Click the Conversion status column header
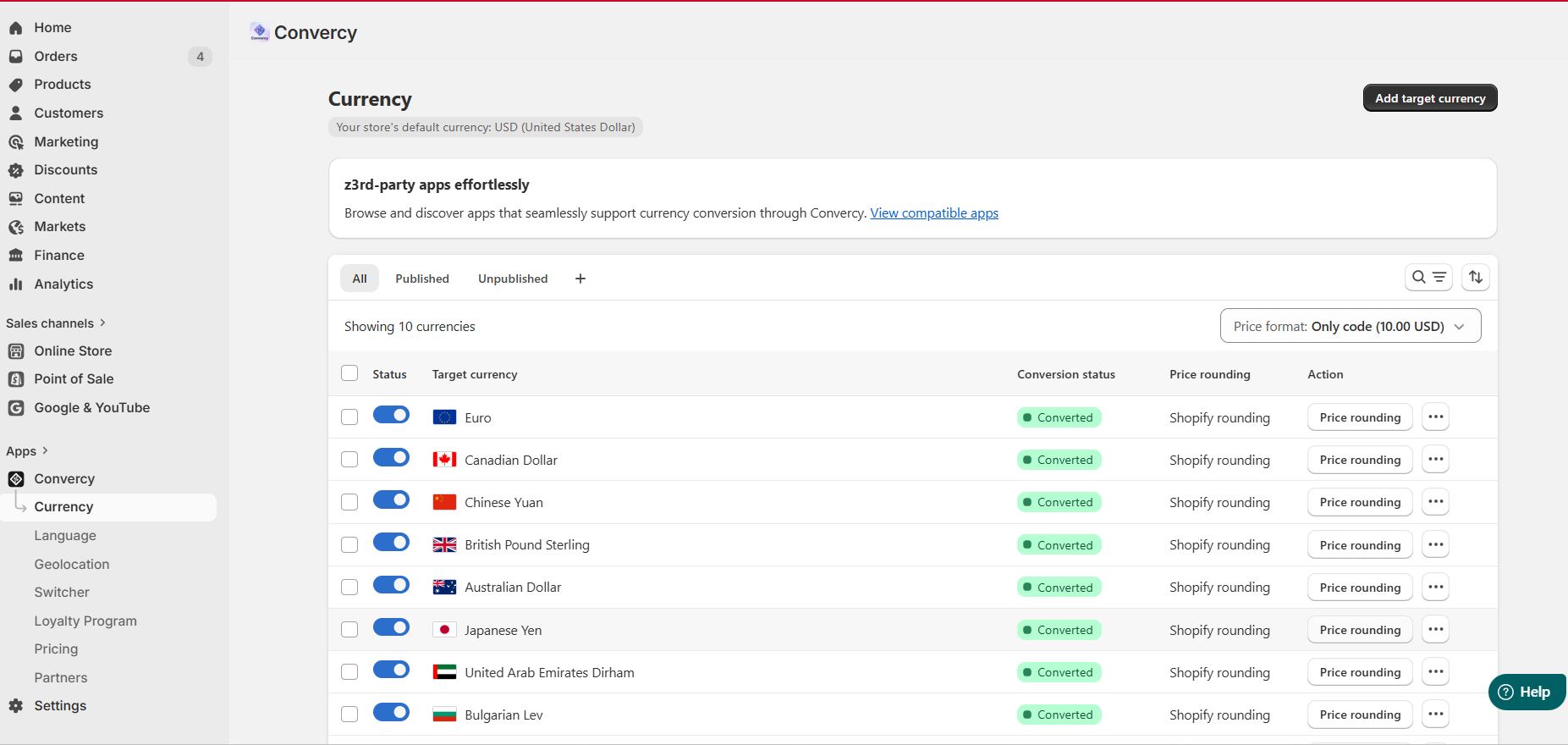The width and height of the screenshot is (1568, 745). click(x=1066, y=374)
